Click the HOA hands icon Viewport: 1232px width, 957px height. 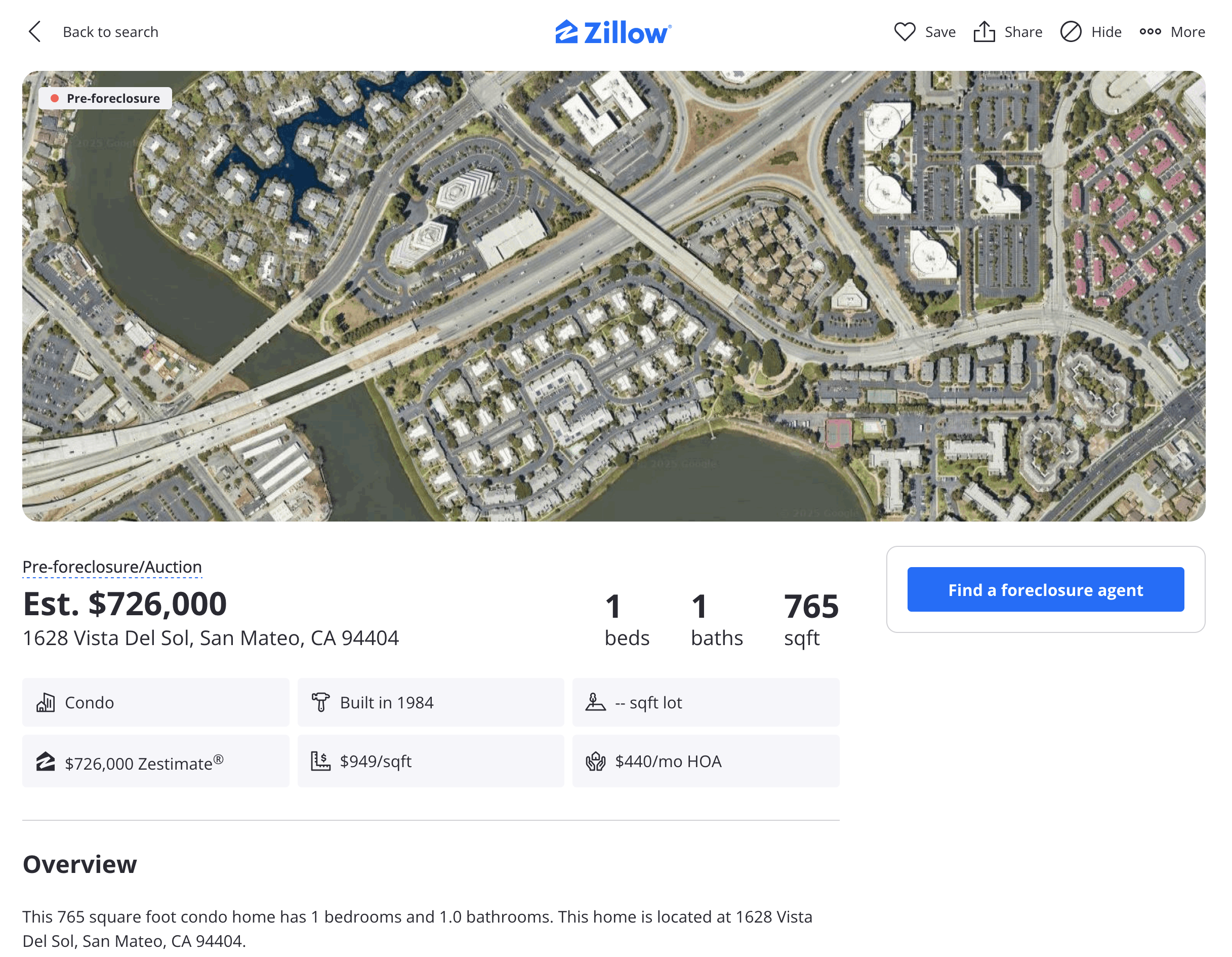pyautogui.click(x=595, y=761)
